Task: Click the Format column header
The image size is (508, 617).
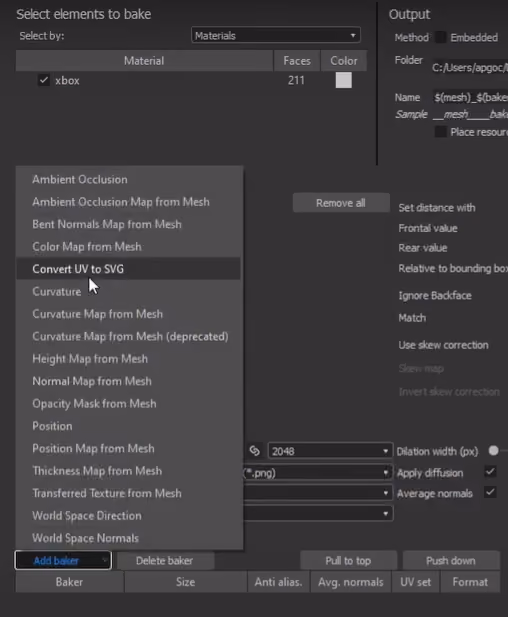Action: click(470, 582)
